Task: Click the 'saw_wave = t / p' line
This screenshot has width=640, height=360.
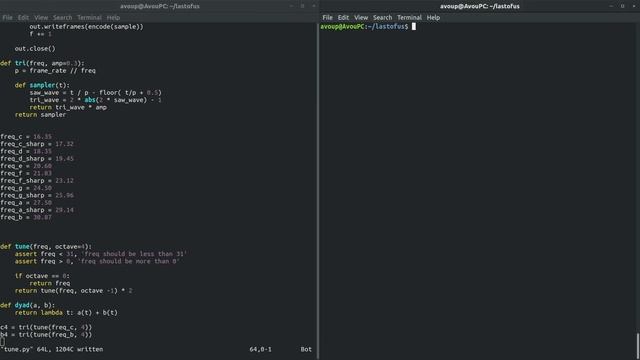Action: coord(96,93)
